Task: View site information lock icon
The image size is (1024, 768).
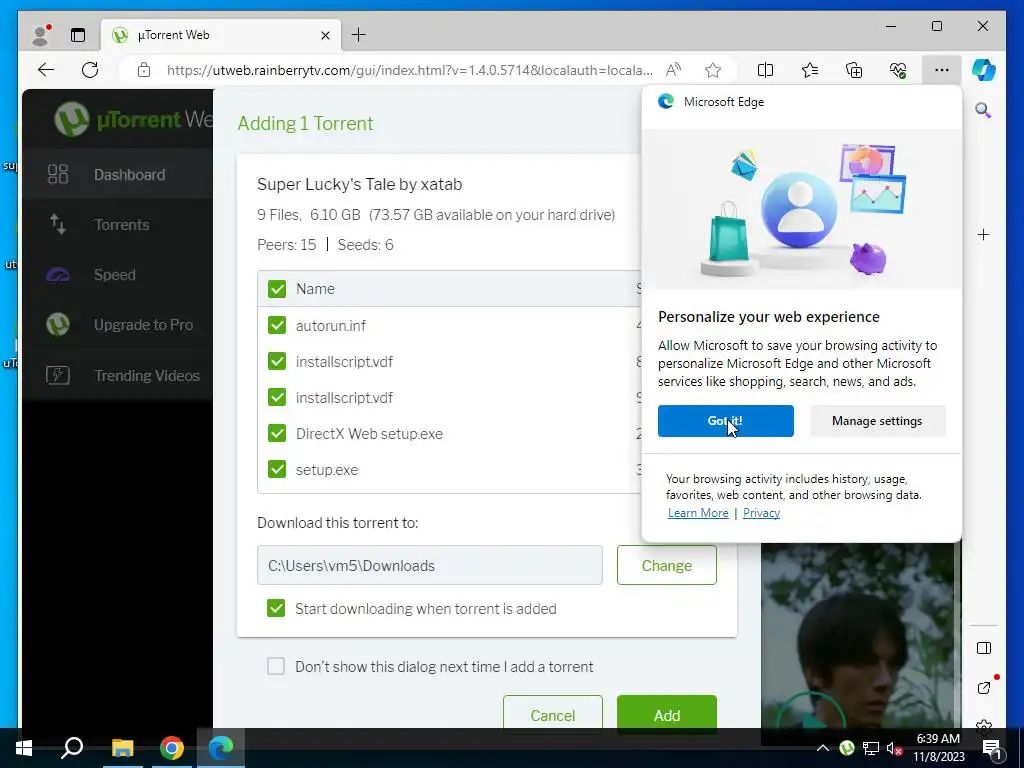Action: point(144,70)
